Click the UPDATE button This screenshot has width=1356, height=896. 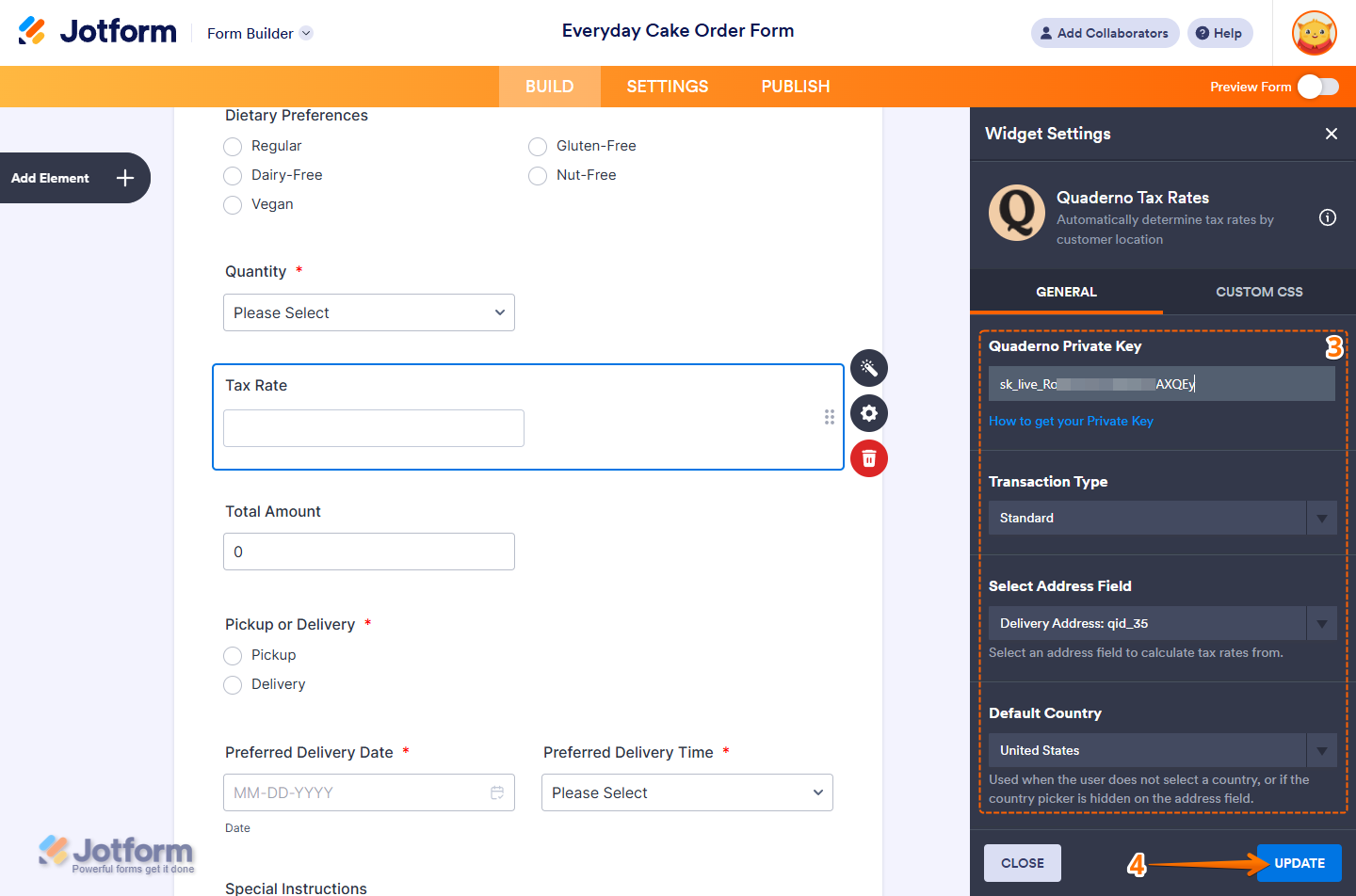click(x=1299, y=862)
